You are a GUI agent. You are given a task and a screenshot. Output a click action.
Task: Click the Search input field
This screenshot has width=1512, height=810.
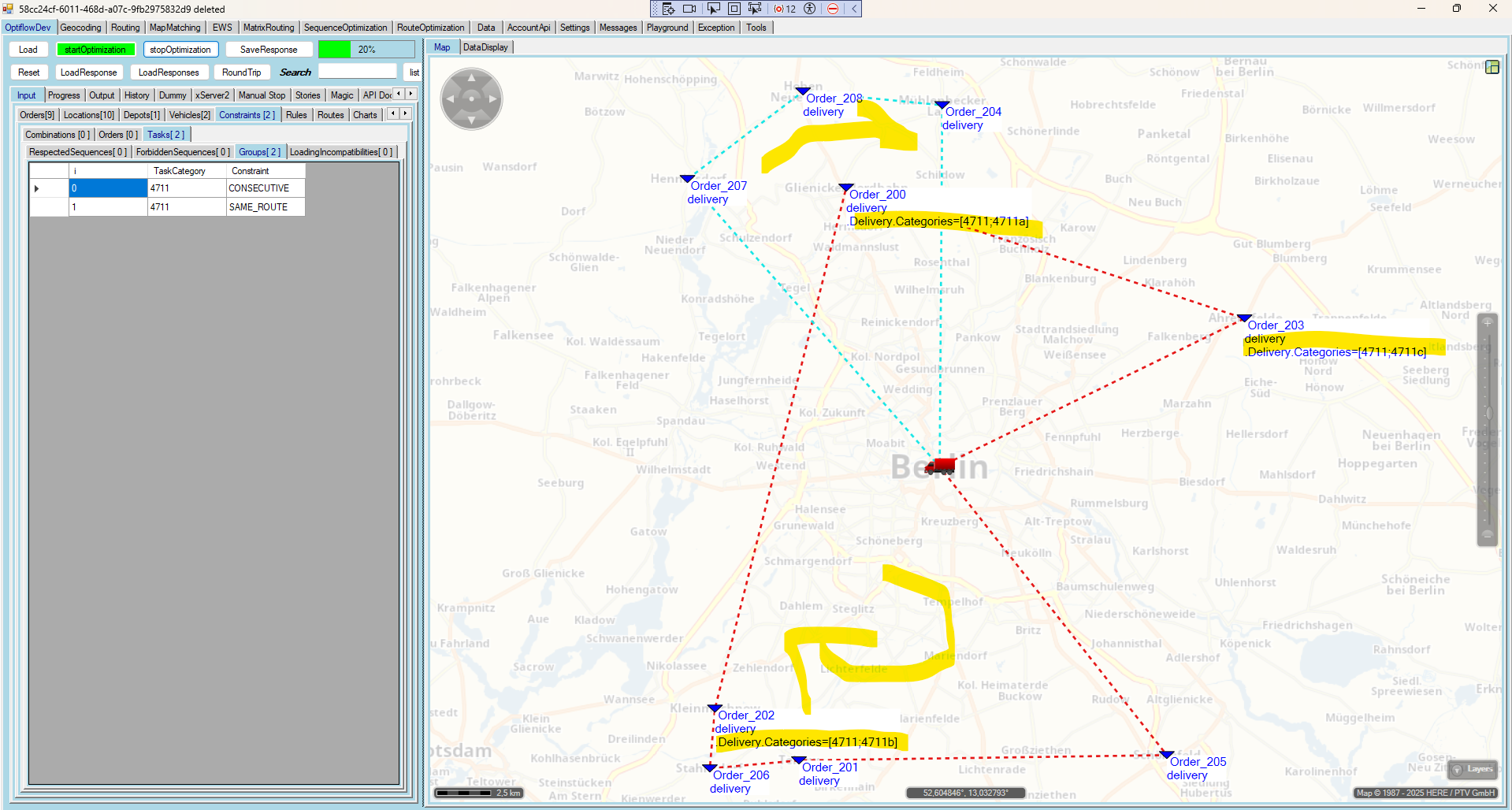tap(358, 72)
